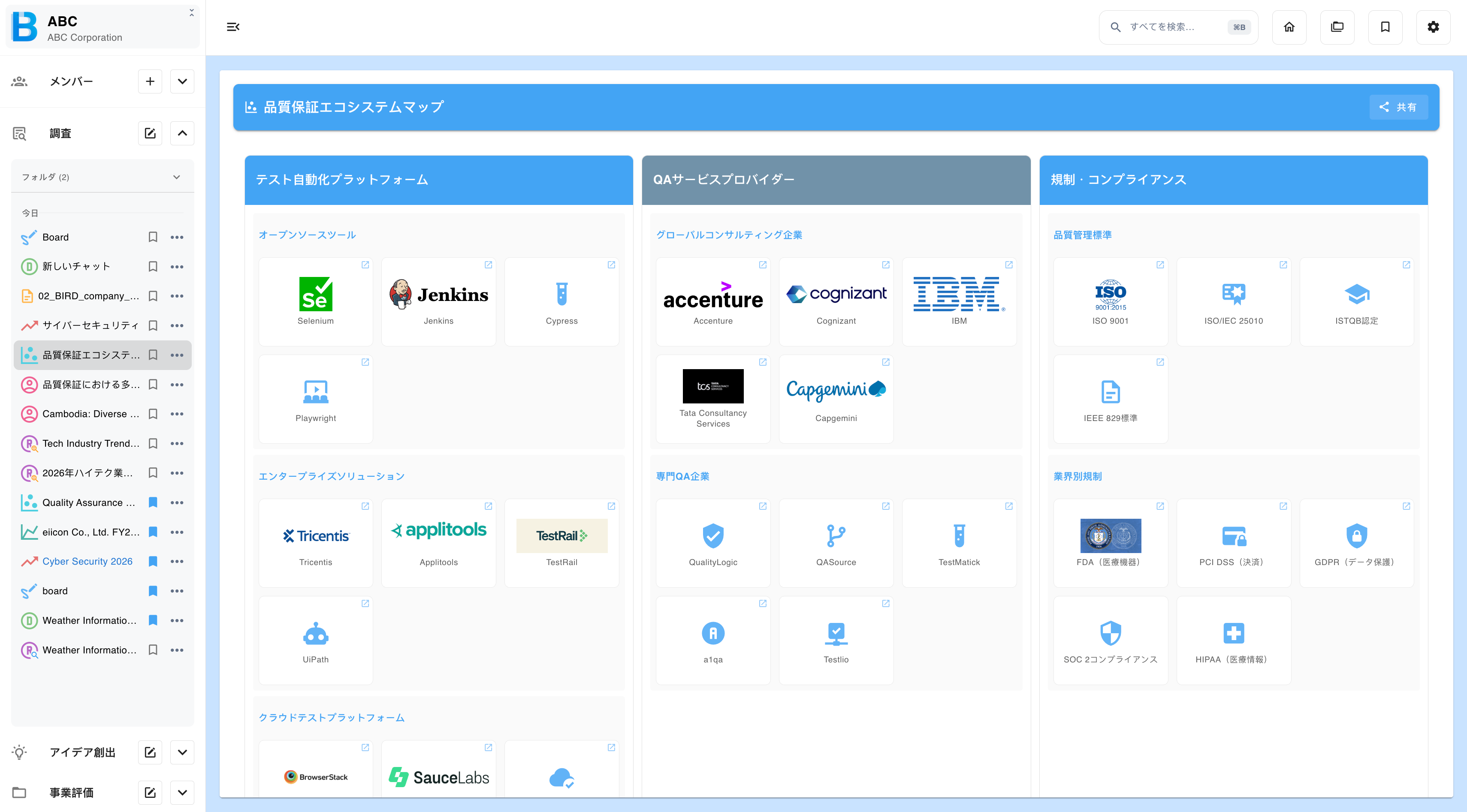Viewport: 1467px width, 812px height.
Task: Collapse the sidebar with the menu icon
Action: (x=233, y=27)
